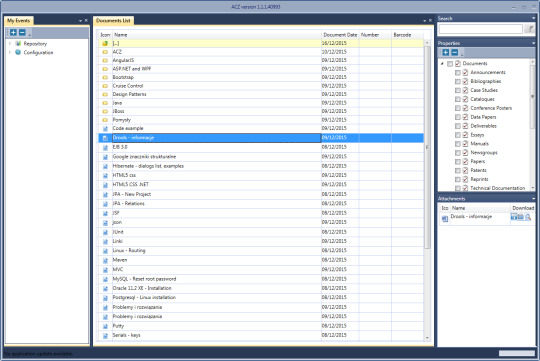Image resolution: width=540 pixels, height=361 pixels.
Task: Tick the Announcements checkbox
Action: (x=458, y=73)
